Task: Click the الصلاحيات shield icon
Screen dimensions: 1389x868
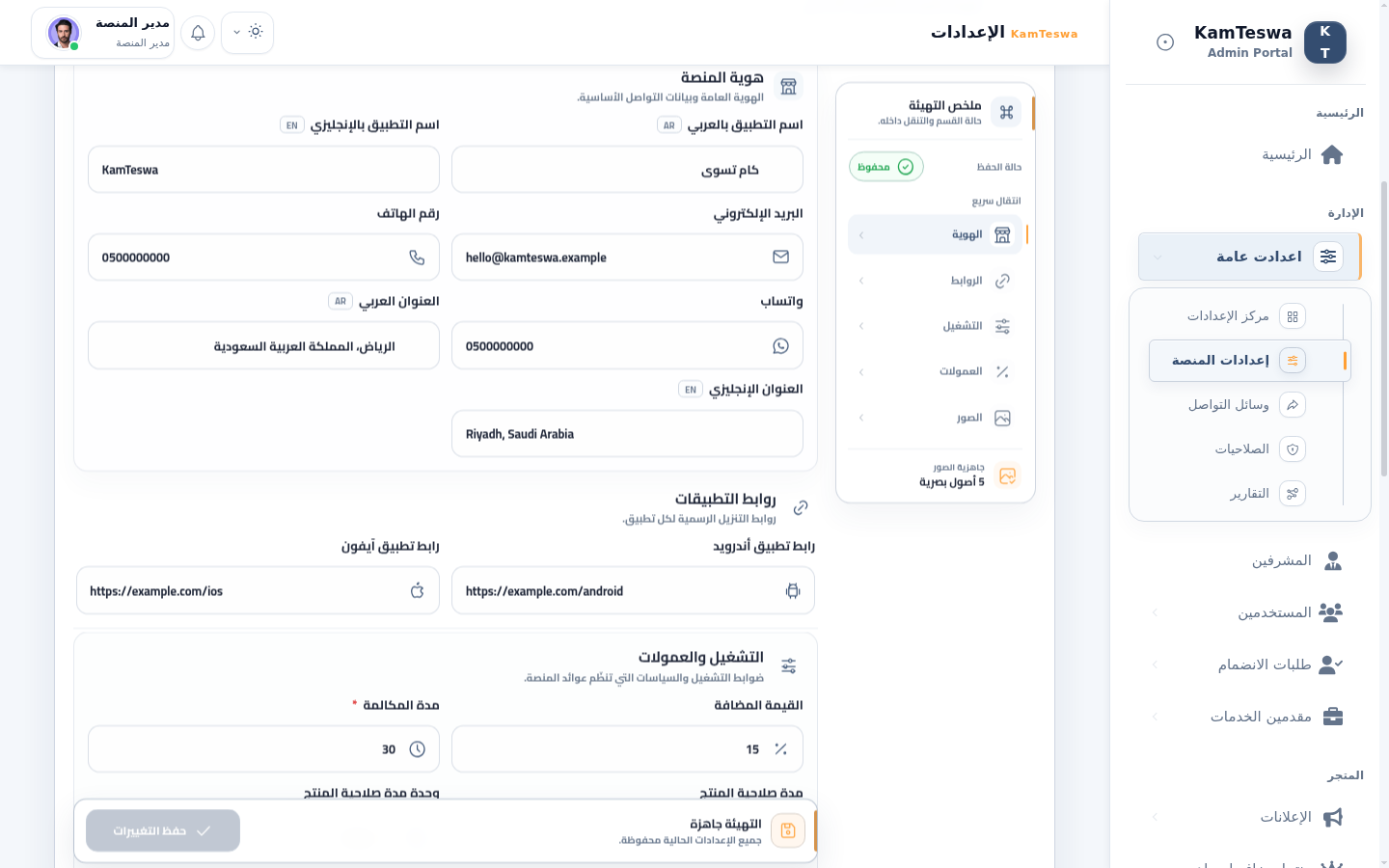Action: 1293,448
